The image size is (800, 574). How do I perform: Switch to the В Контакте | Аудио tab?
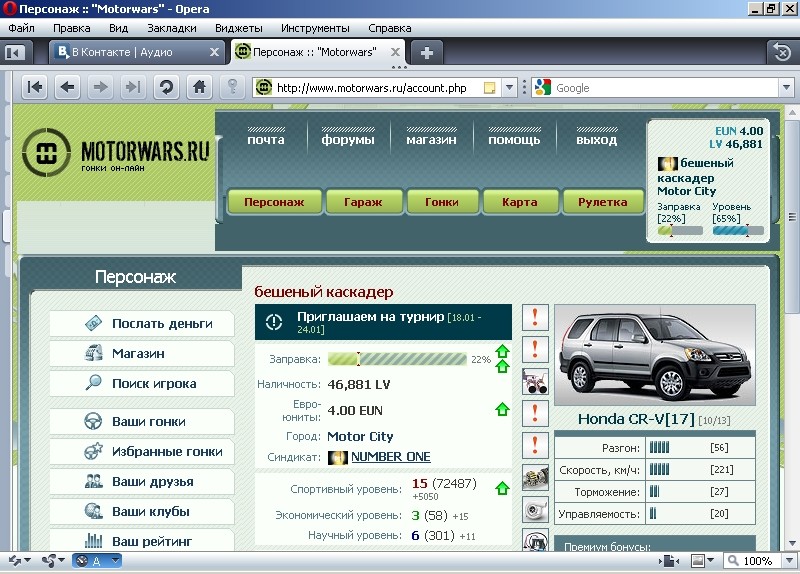(x=137, y=52)
